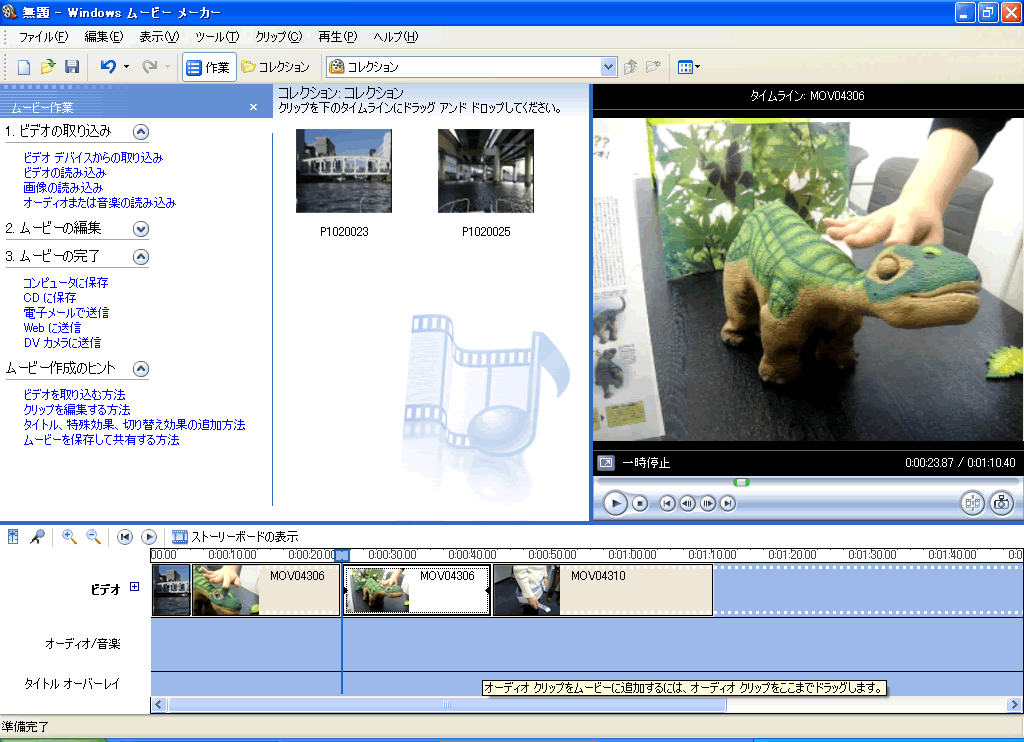Screen dimensions: 1024x742
Task: Take a picture with the camera icon
Action: [x=1001, y=503]
